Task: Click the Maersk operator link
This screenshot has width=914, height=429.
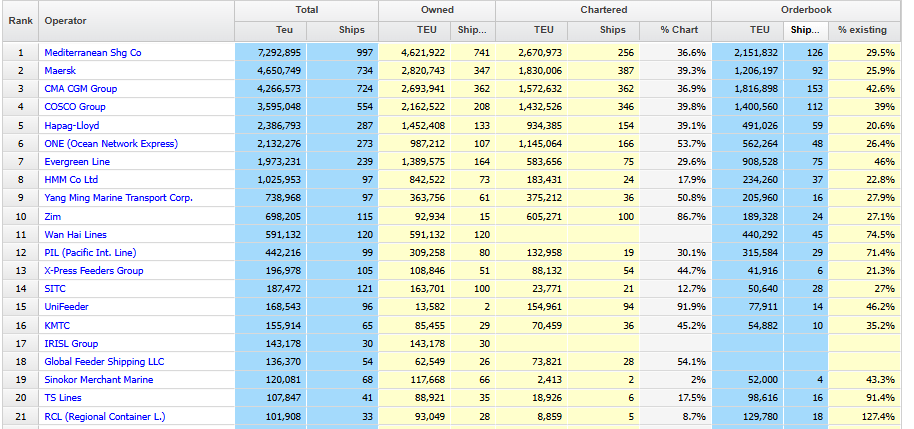Action: coord(61,70)
